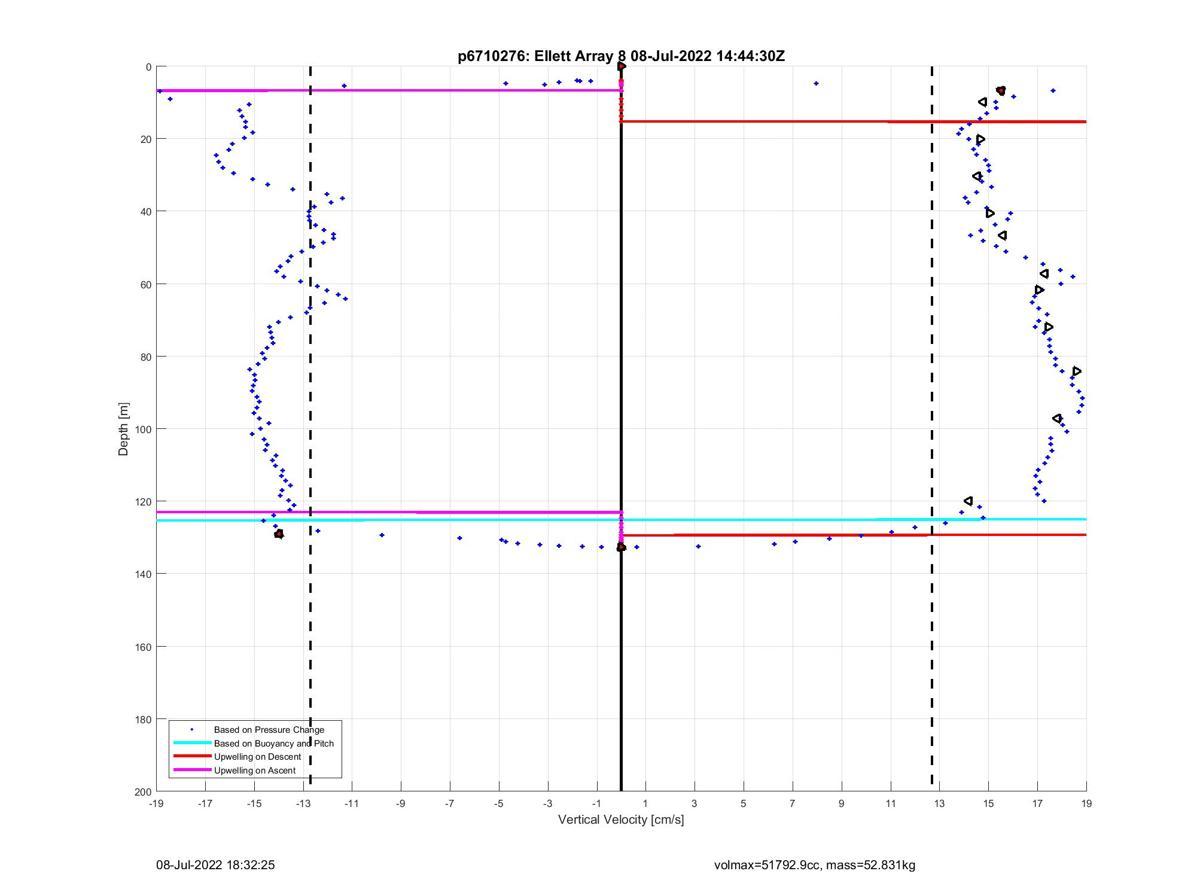1200x889 pixels.
Task: Click x-axis tick label "-7"
Action: 450,803
